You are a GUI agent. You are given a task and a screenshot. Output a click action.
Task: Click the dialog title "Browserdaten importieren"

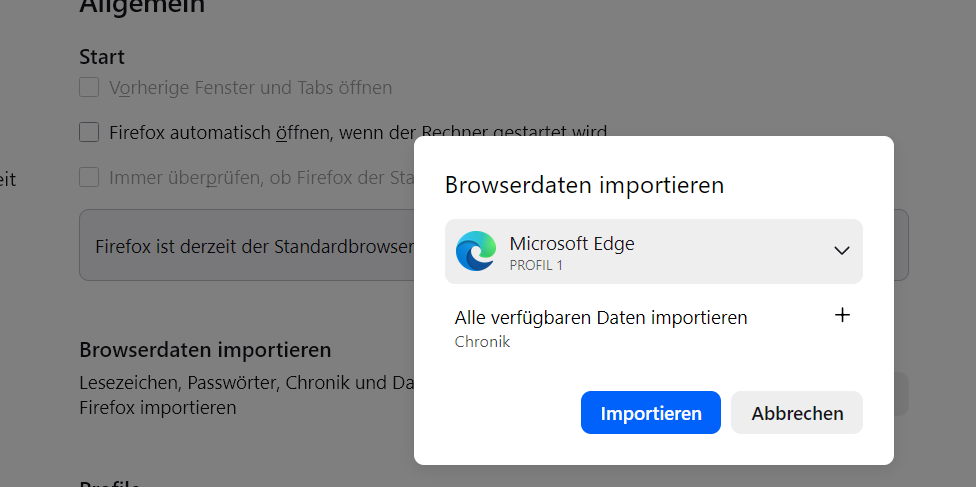[x=584, y=185]
